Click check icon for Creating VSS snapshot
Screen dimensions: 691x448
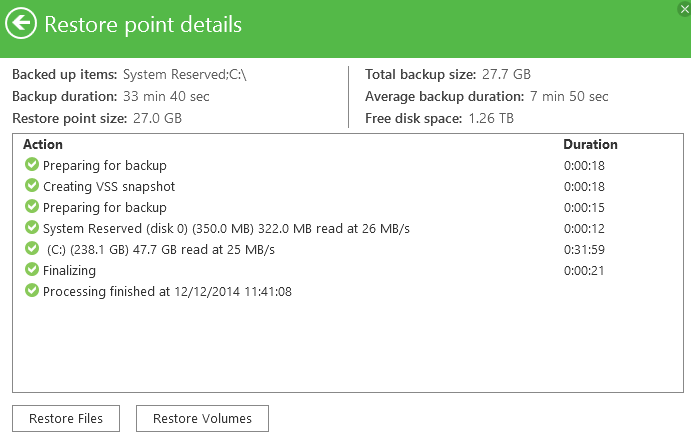(x=32, y=185)
